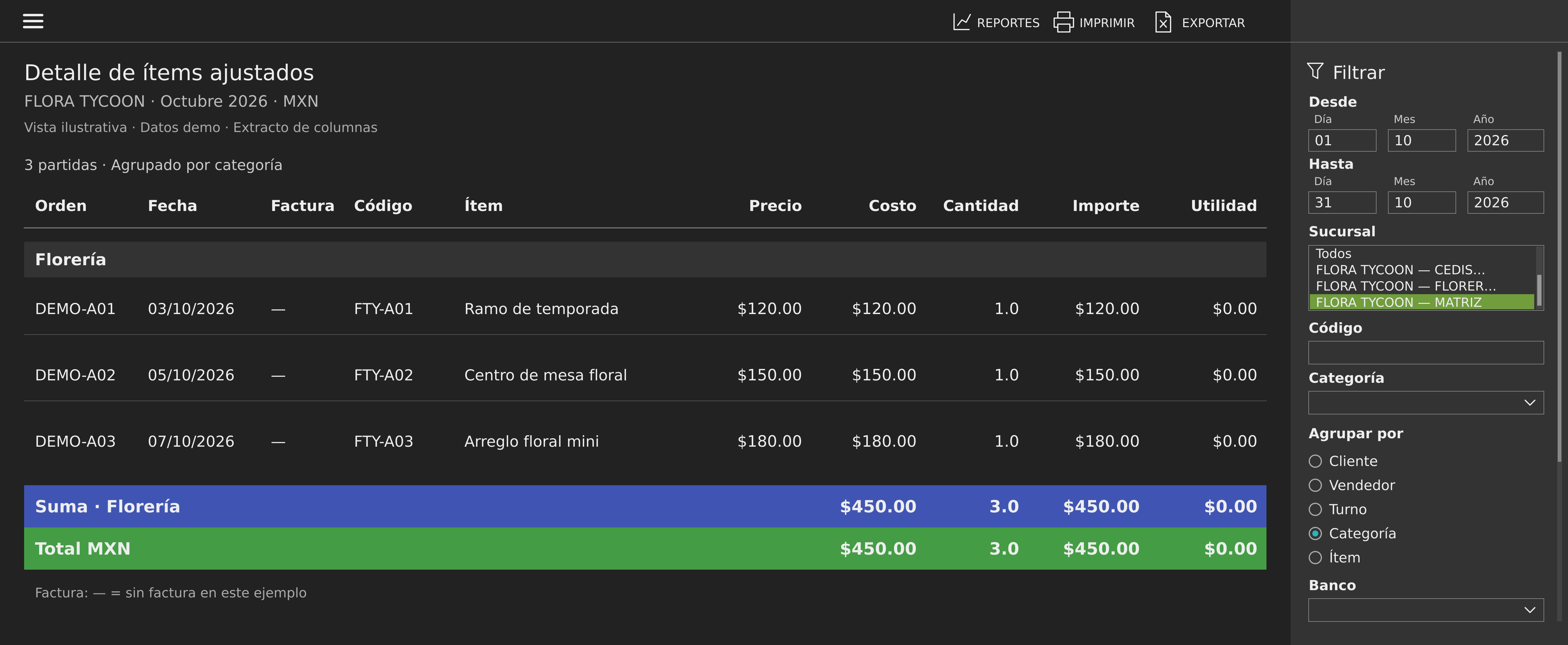
Task: Click the Sucursal list scrollbar
Action: (x=1539, y=290)
